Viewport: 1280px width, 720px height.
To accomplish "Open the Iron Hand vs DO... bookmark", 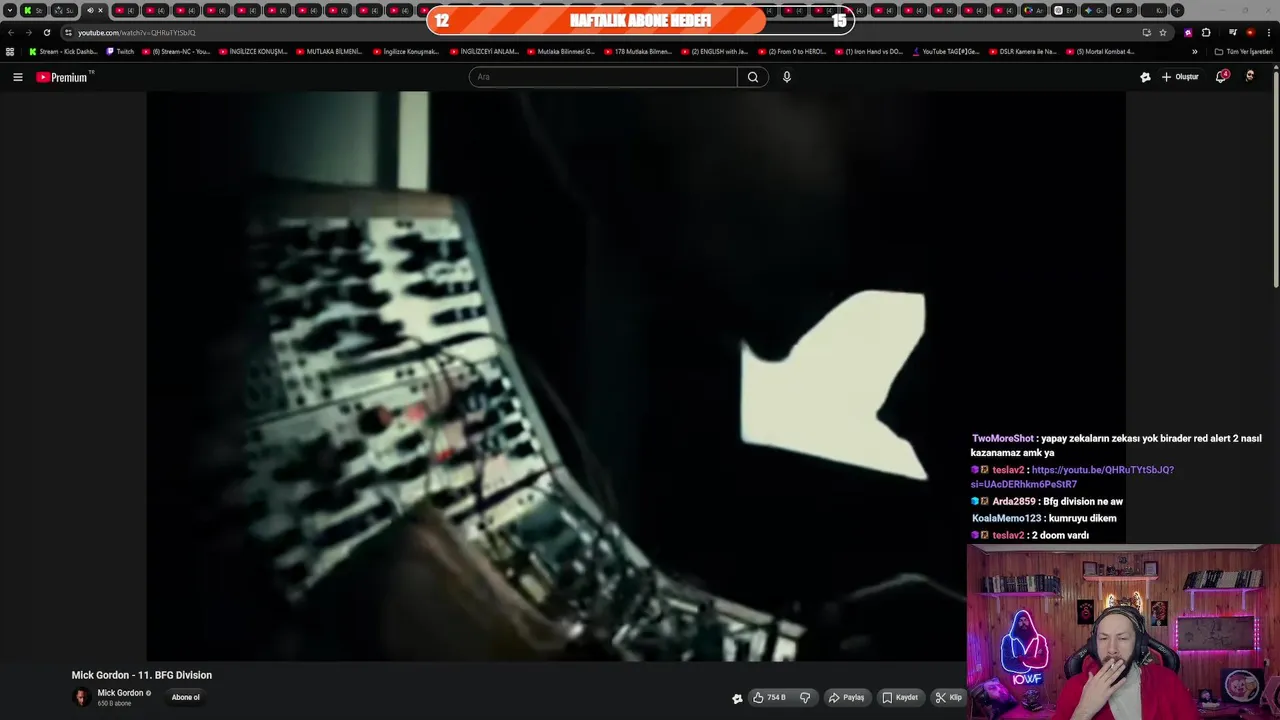I will (868, 51).
